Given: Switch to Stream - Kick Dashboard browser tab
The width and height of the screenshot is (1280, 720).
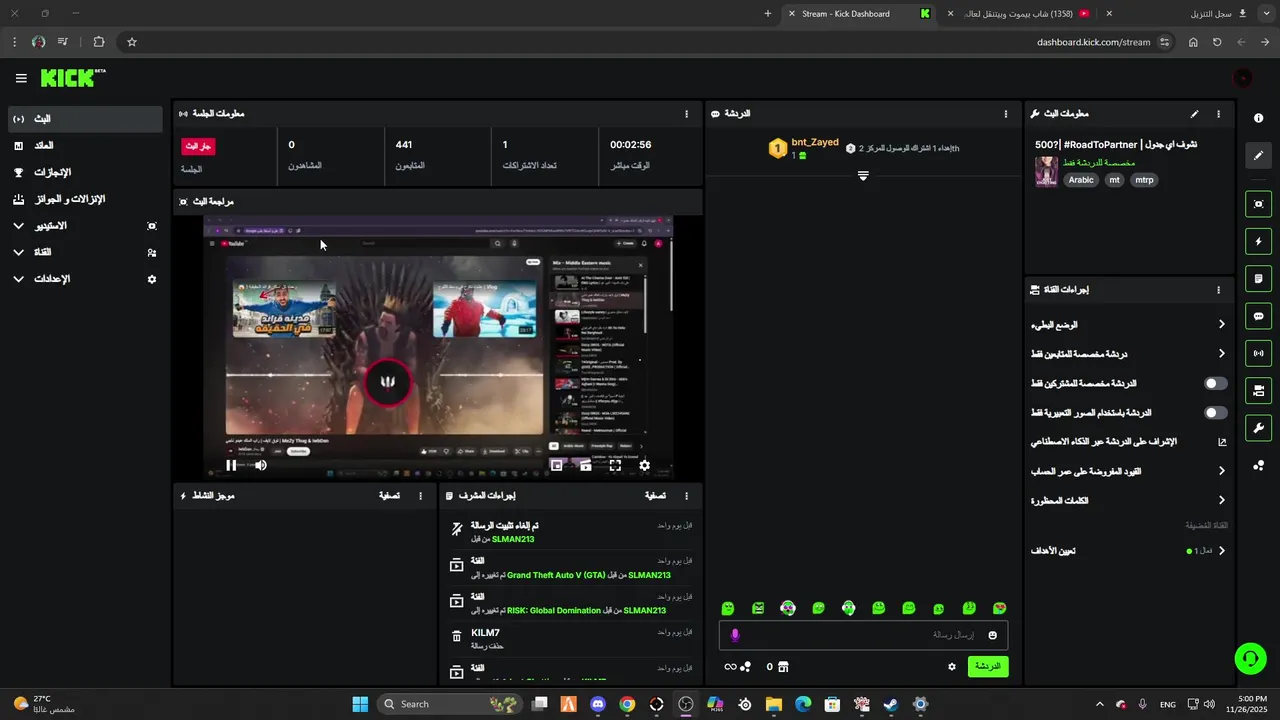Looking at the screenshot, I should click(x=860, y=14).
